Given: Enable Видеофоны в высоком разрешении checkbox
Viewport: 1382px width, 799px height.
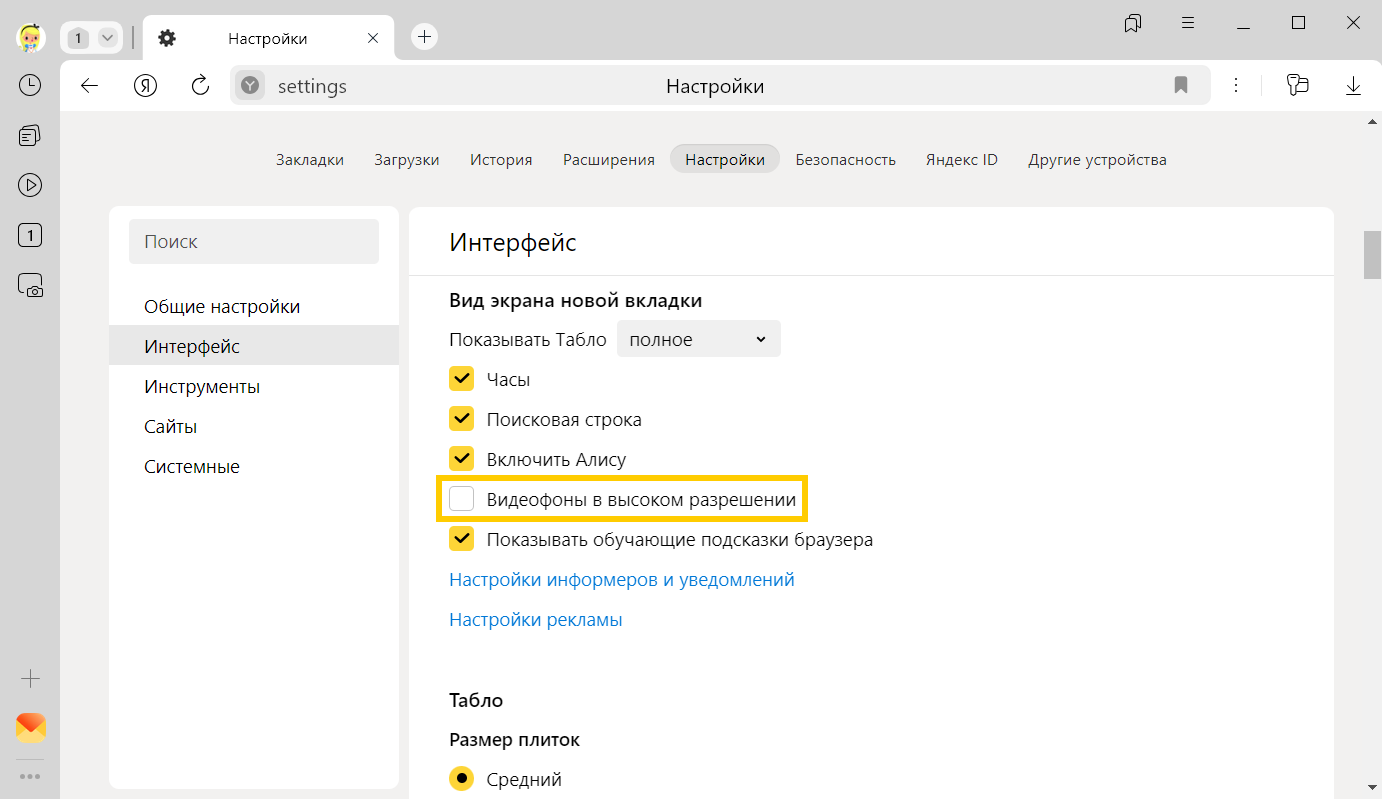Looking at the screenshot, I should [461, 499].
